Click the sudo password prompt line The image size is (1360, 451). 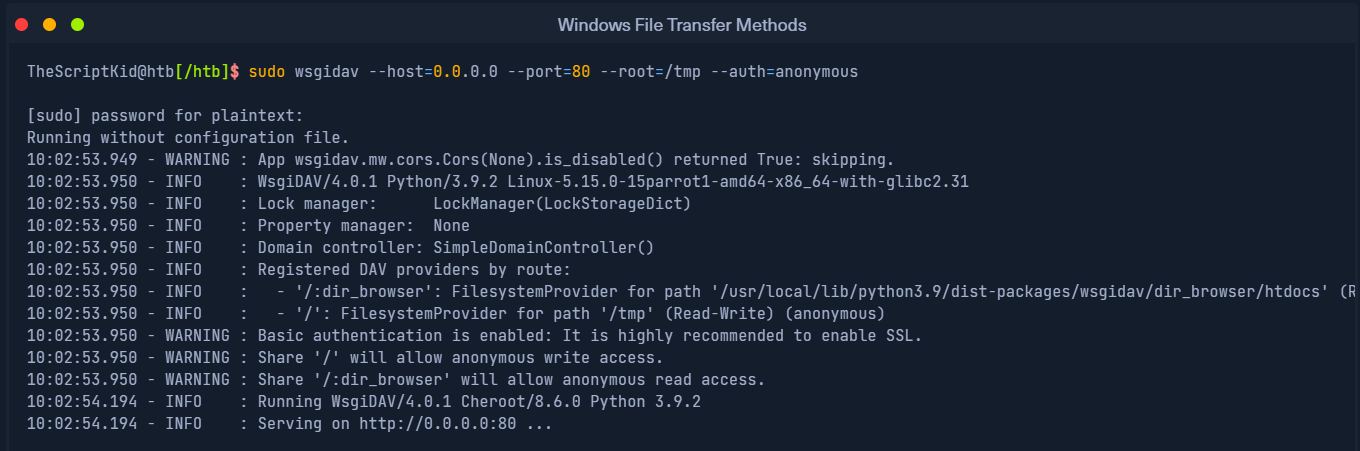pyautogui.click(x=164, y=116)
